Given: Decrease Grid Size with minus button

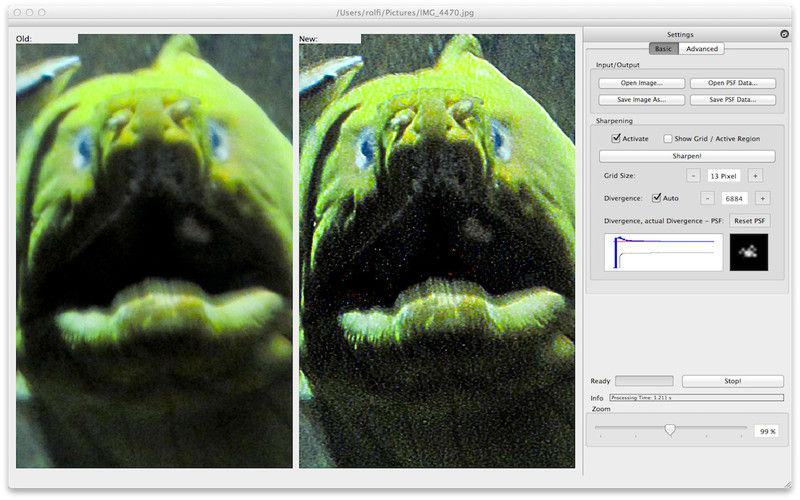Looking at the screenshot, I should click(x=692, y=176).
